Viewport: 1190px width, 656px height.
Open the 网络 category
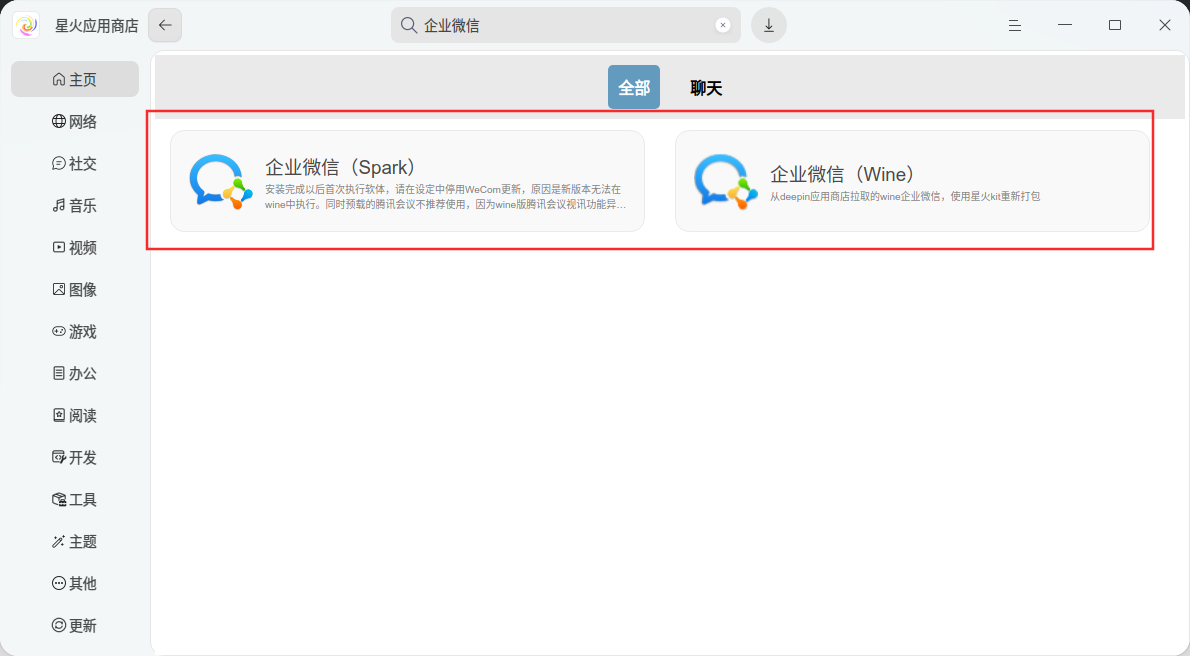(74, 121)
